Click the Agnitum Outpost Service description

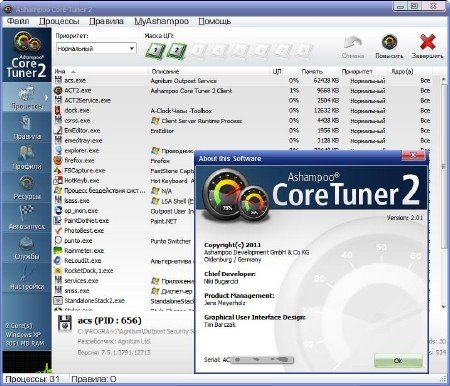[x=184, y=81]
